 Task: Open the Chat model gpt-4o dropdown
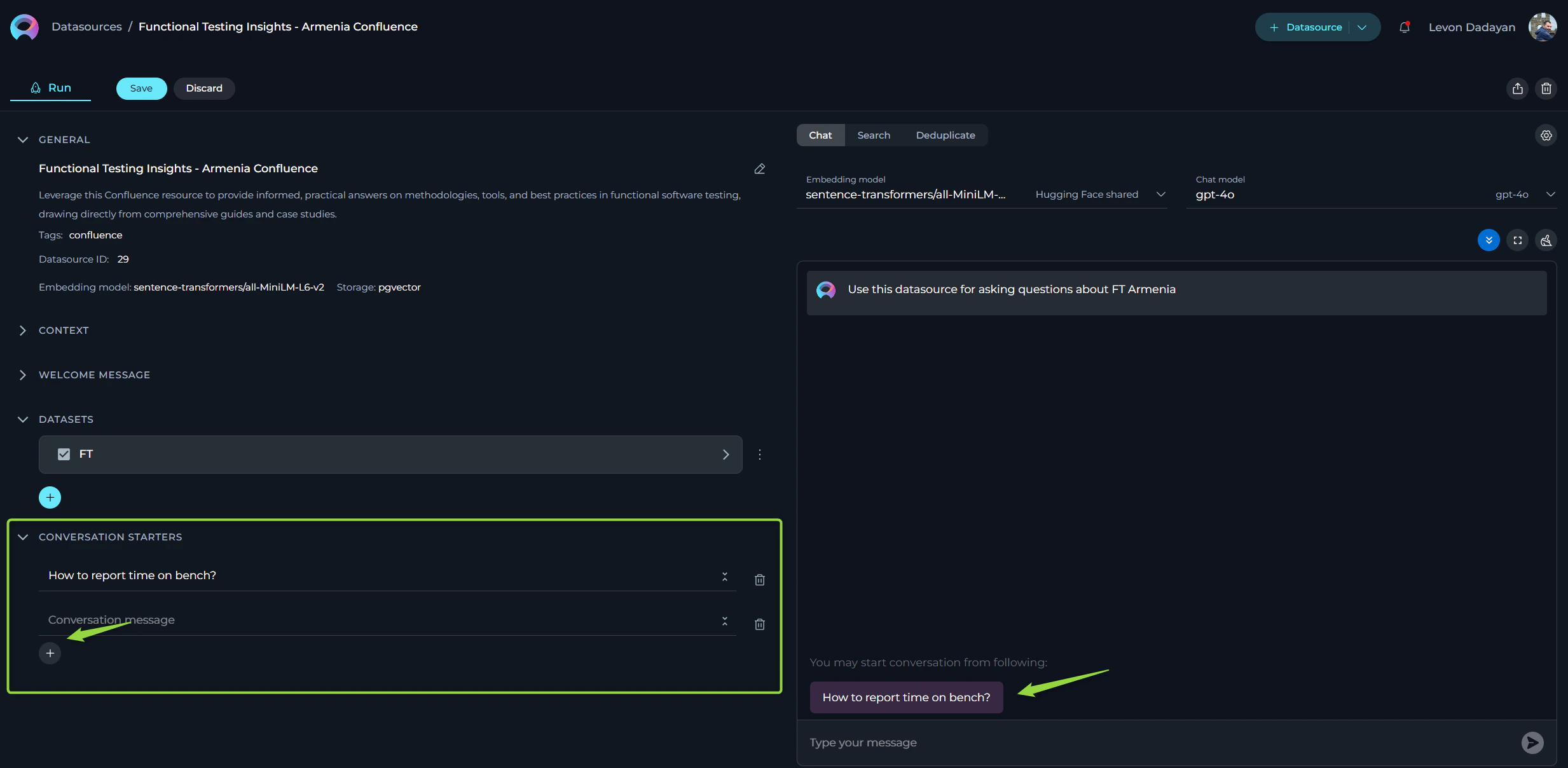click(x=1550, y=195)
